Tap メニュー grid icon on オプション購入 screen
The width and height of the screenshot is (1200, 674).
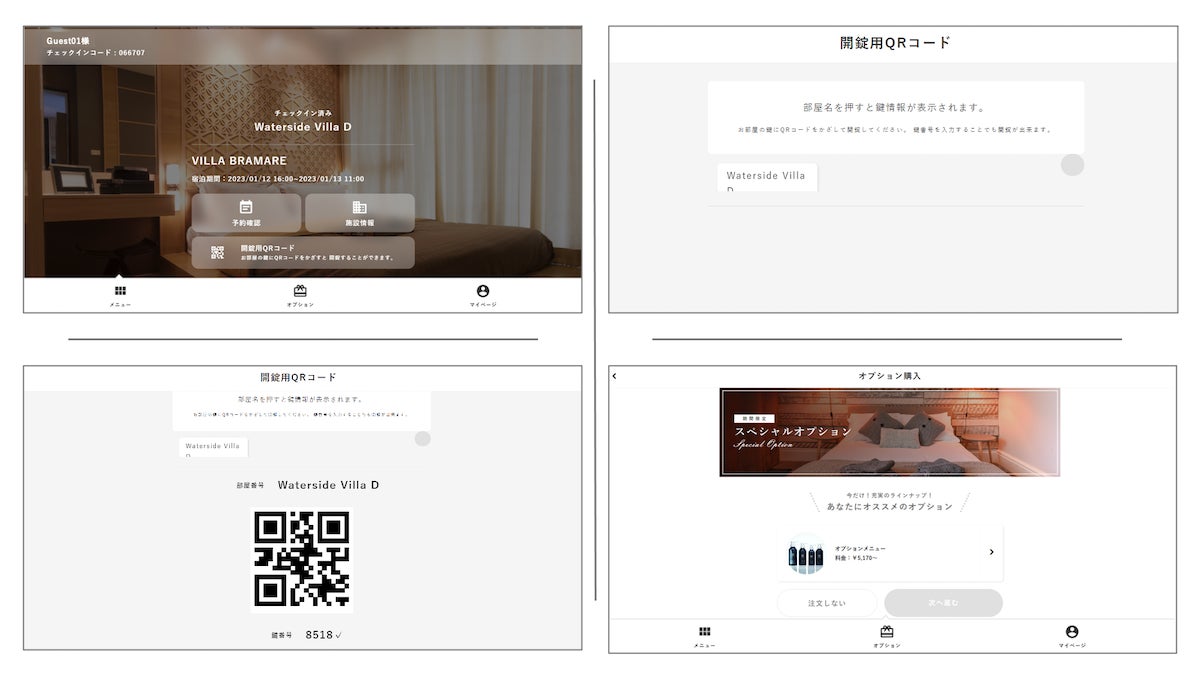(704, 632)
